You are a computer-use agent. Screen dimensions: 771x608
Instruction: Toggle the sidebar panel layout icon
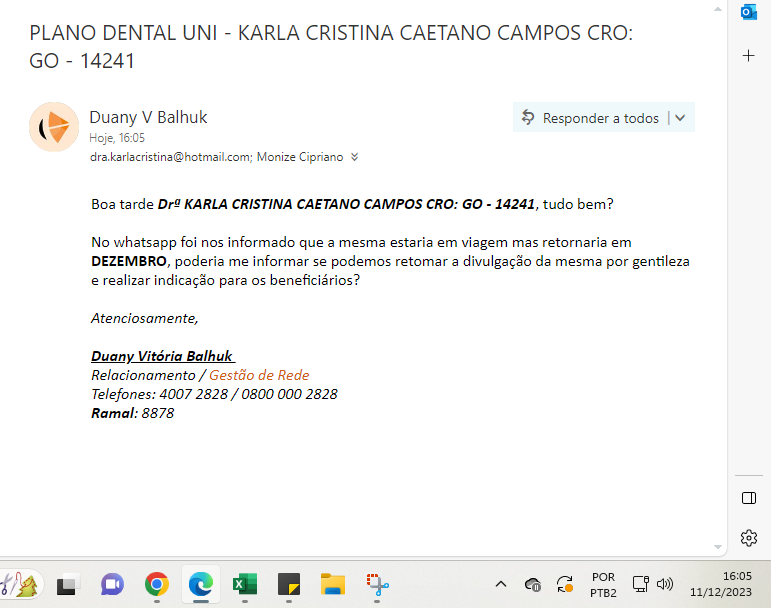748,498
